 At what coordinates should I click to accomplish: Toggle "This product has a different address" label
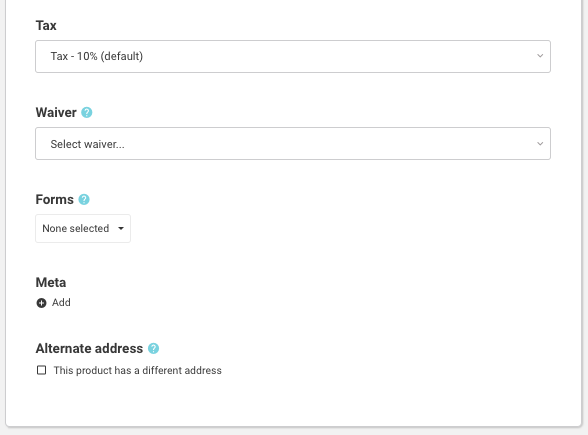pos(138,370)
